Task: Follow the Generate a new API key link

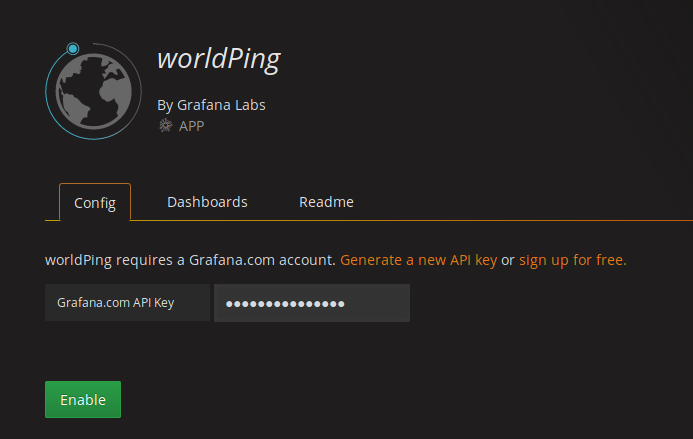Action: pyautogui.click(x=419, y=260)
